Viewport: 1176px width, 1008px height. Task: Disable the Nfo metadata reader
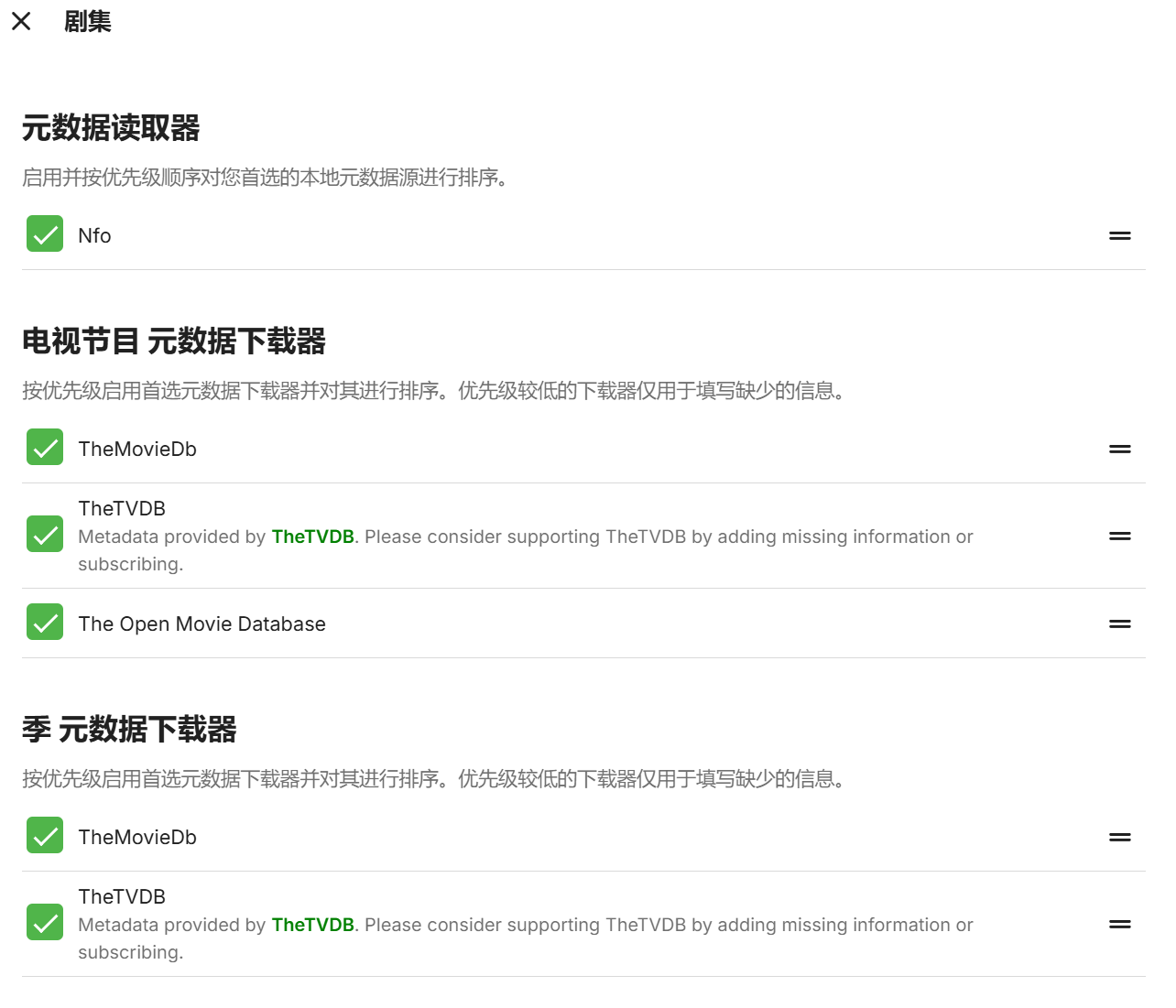click(x=44, y=233)
